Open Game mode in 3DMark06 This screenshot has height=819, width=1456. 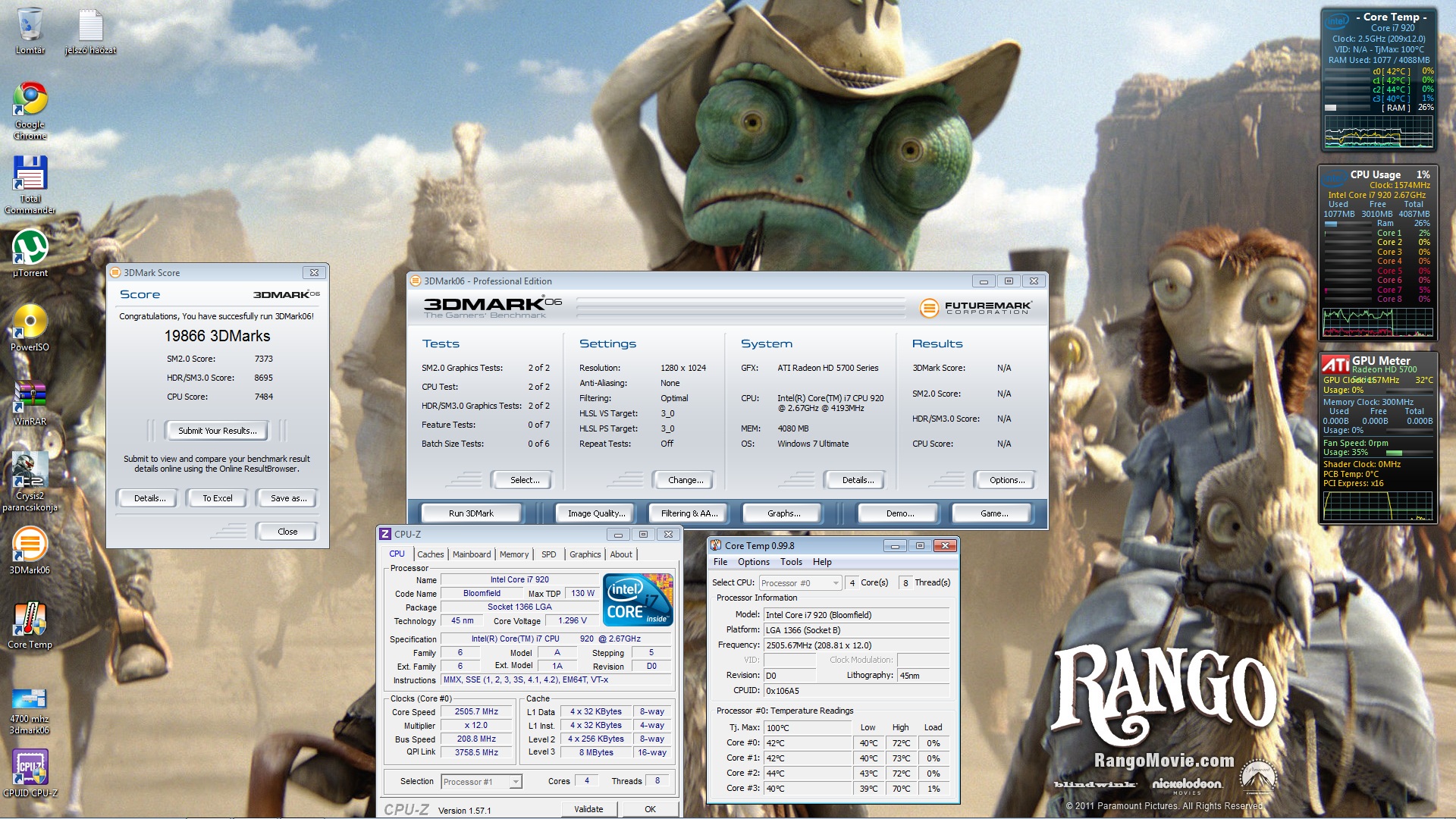tap(993, 513)
